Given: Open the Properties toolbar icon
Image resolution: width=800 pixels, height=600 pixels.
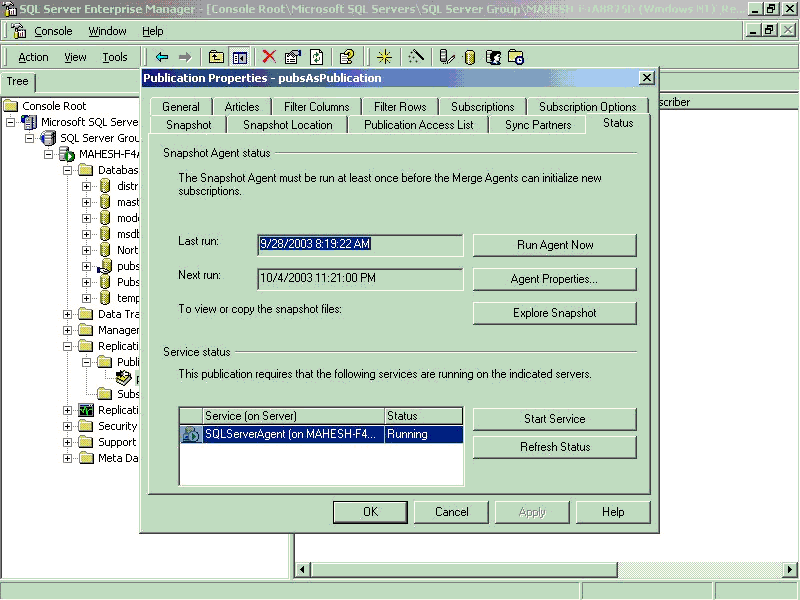Looking at the screenshot, I should tap(293, 57).
